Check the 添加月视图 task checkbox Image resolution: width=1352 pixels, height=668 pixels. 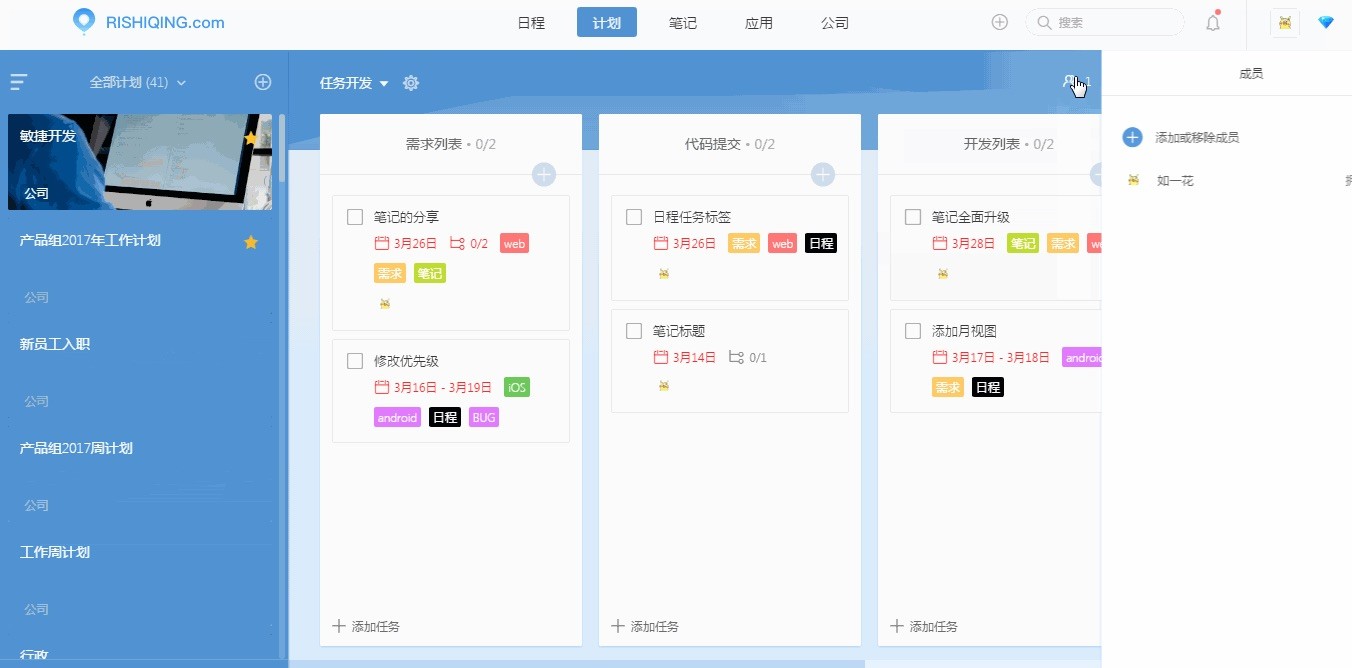coord(913,331)
